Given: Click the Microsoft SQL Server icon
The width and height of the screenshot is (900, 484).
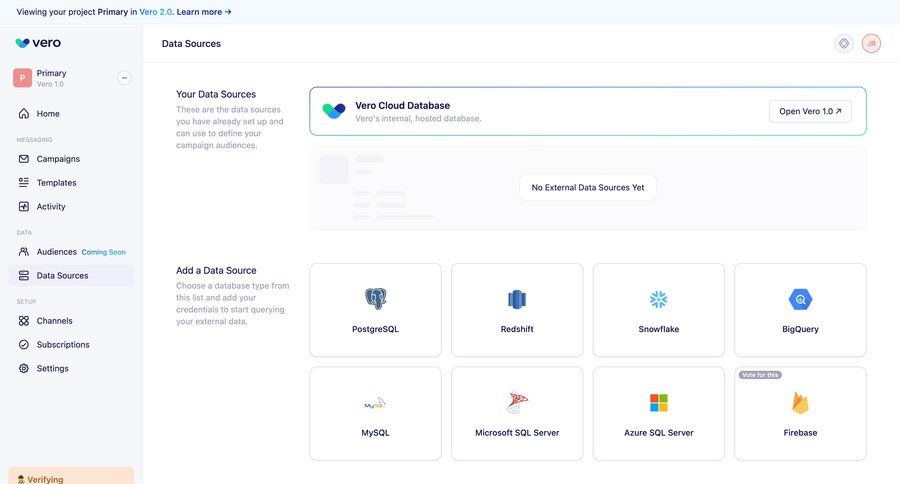Looking at the screenshot, I should 517,403.
